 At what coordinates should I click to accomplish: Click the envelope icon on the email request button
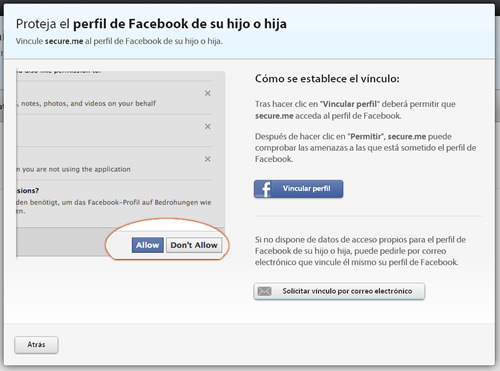[x=265, y=291]
